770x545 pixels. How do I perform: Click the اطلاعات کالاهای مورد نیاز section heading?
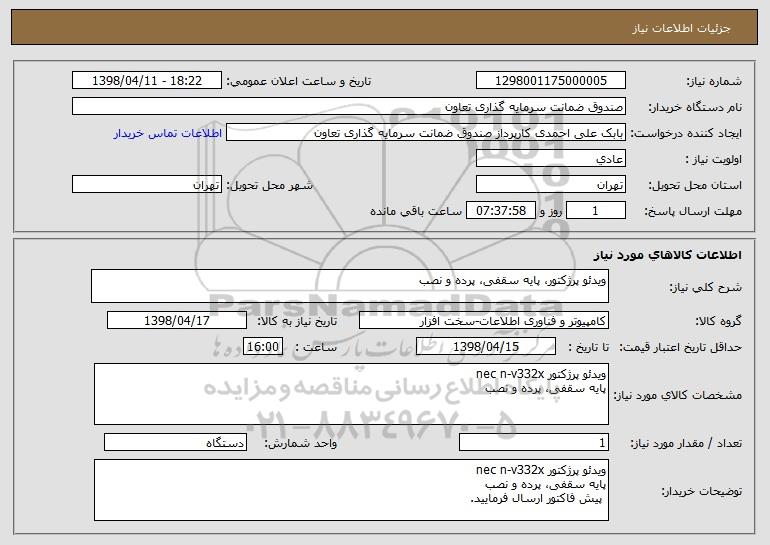(x=668, y=255)
